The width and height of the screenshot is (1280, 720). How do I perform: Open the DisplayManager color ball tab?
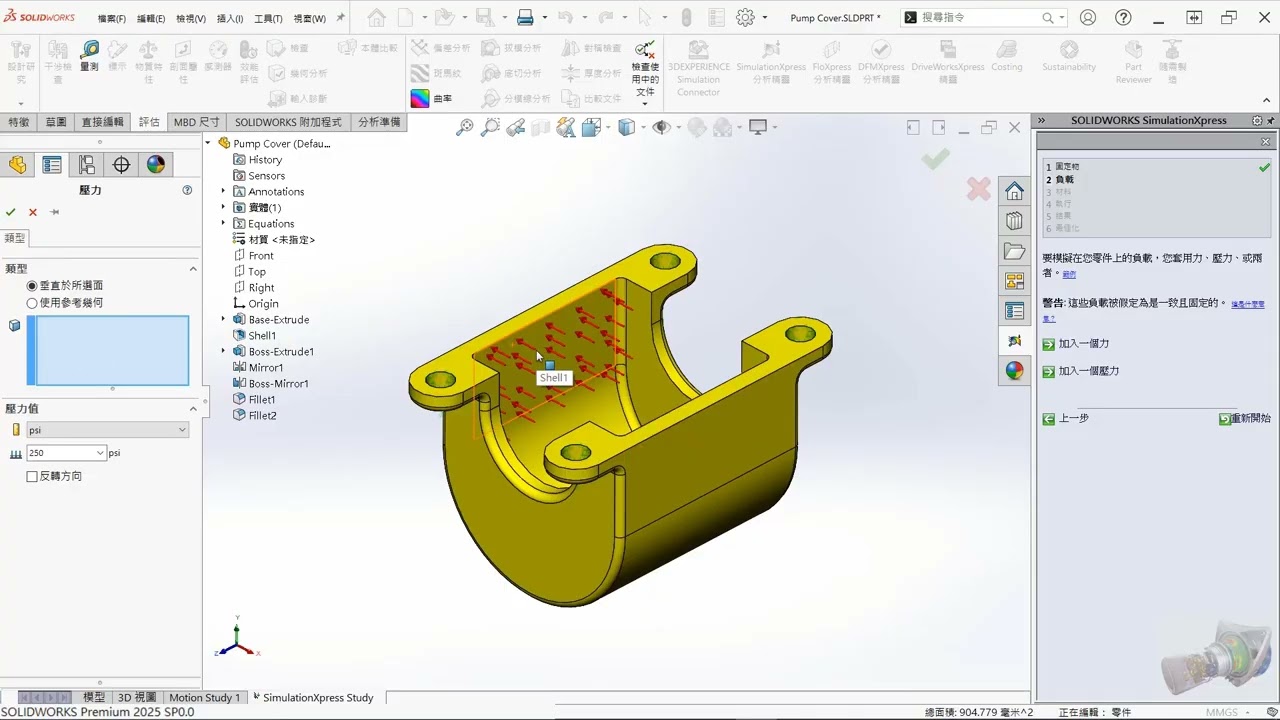(x=156, y=165)
